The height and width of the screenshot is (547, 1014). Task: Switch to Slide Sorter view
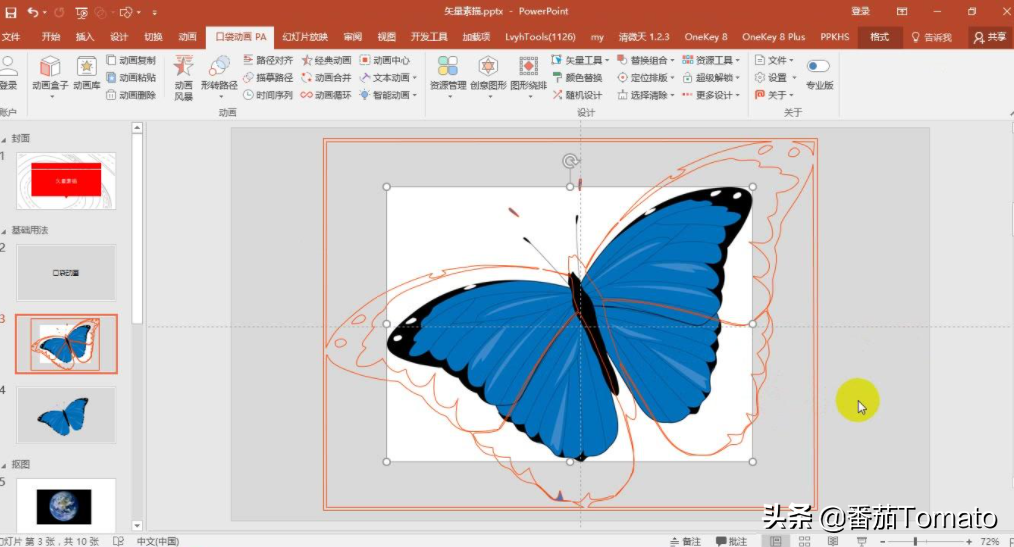click(804, 541)
